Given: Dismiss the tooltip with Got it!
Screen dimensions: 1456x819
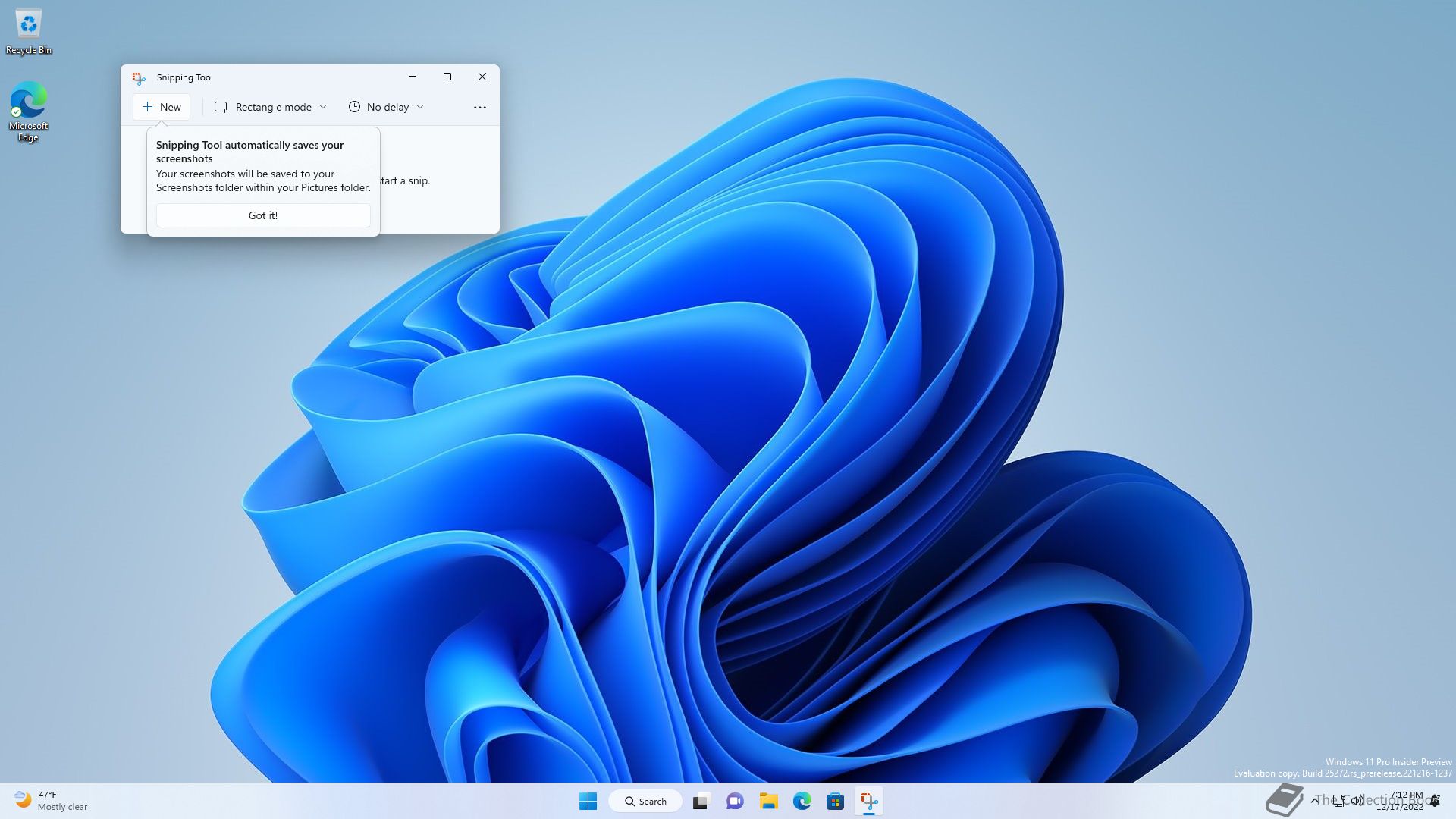Looking at the screenshot, I should 263,215.
